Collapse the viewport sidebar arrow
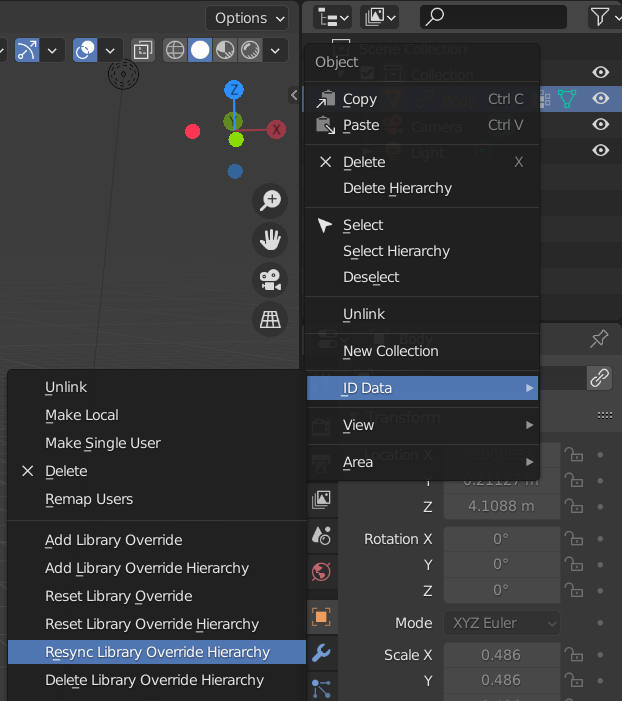Screen dimensions: 622x701 (x=294, y=95)
